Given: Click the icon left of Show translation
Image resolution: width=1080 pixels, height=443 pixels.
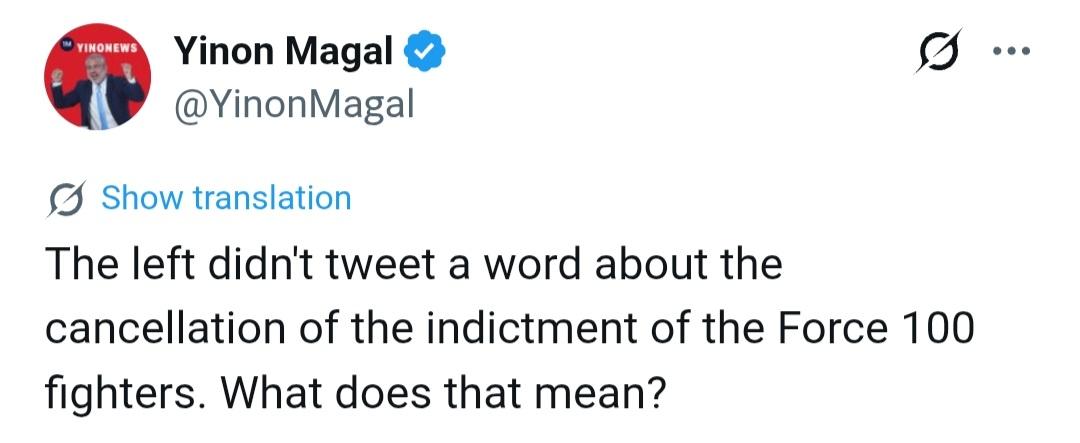Looking at the screenshot, I should (69, 198).
